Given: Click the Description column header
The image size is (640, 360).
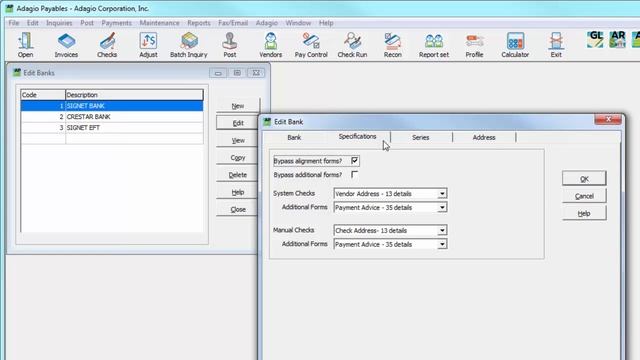Looking at the screenshot, I should (x=134, y=95).
